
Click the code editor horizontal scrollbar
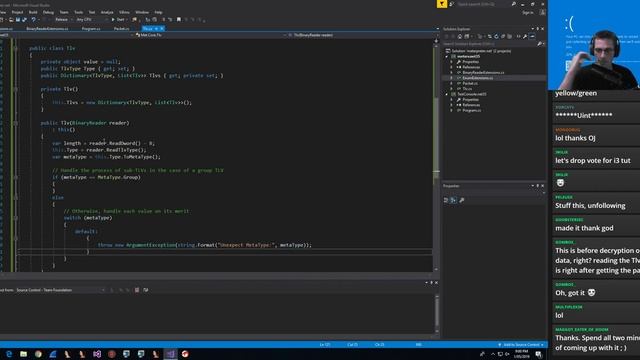click(x=216, y=275)
